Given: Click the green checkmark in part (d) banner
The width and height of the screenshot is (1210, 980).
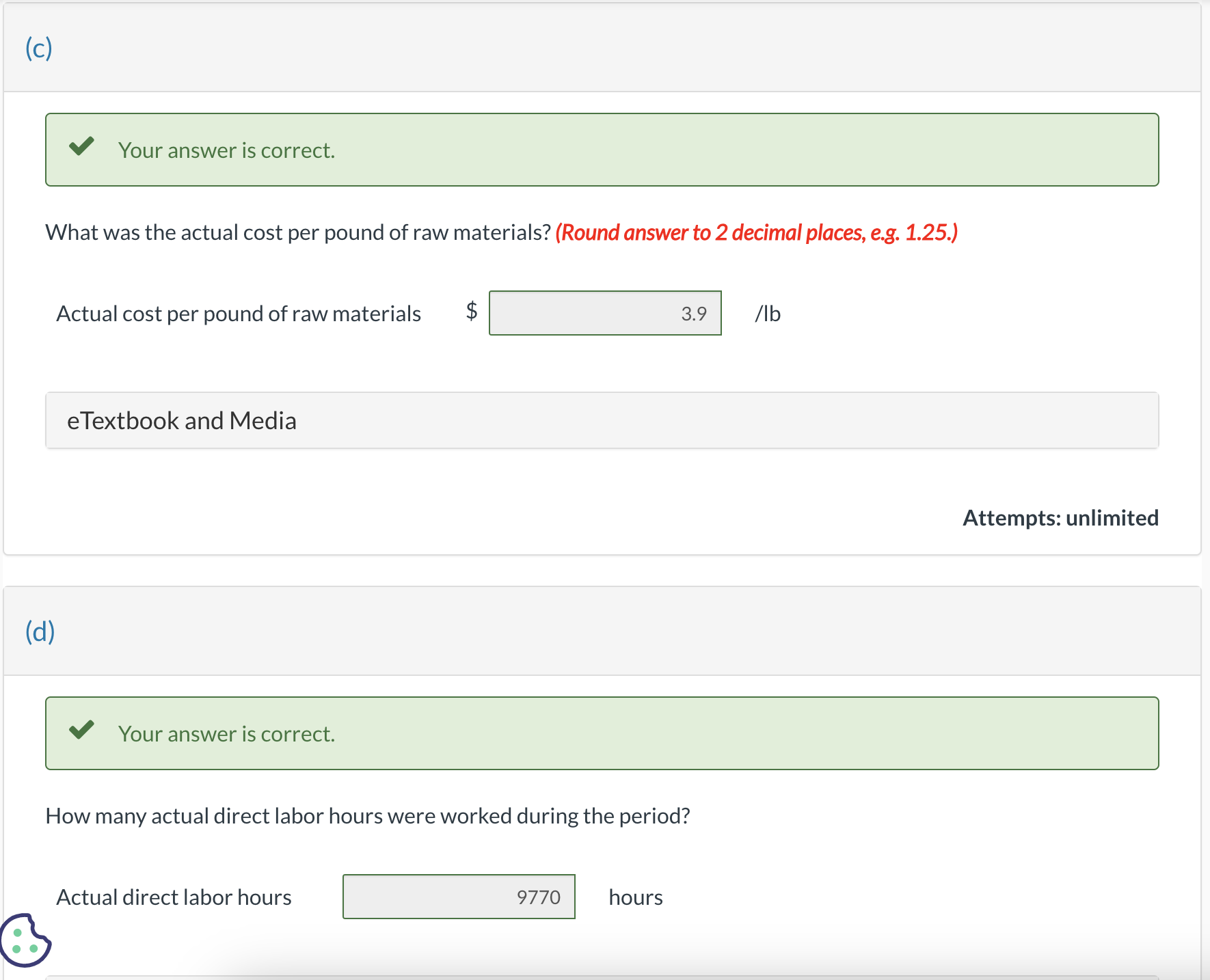Looking at the screenshot, I should point(81,730).
